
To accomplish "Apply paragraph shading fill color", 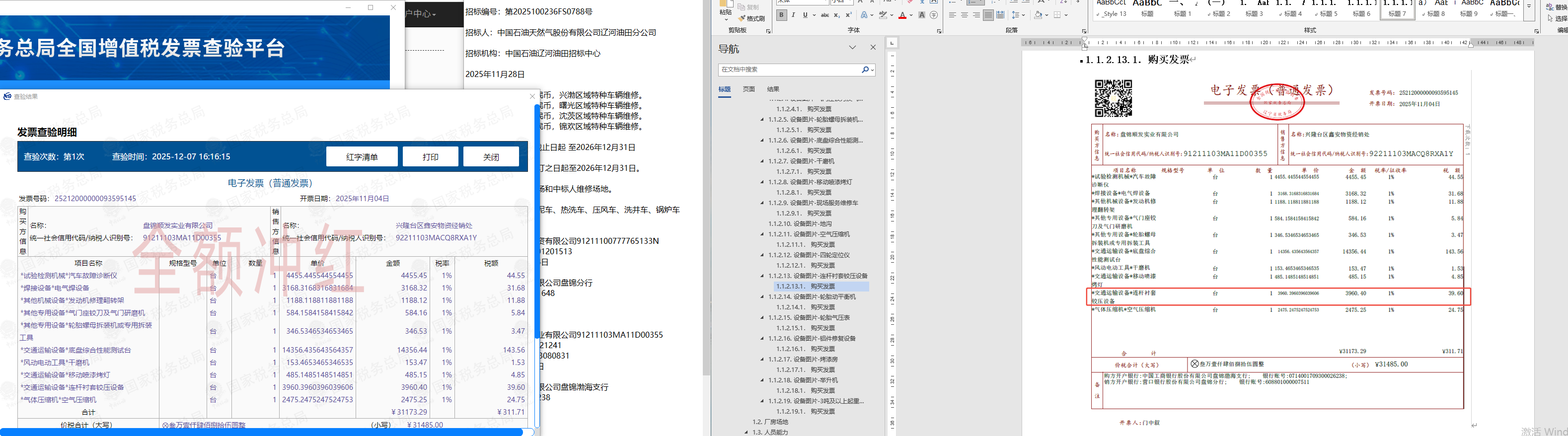I will (1038, 15).
